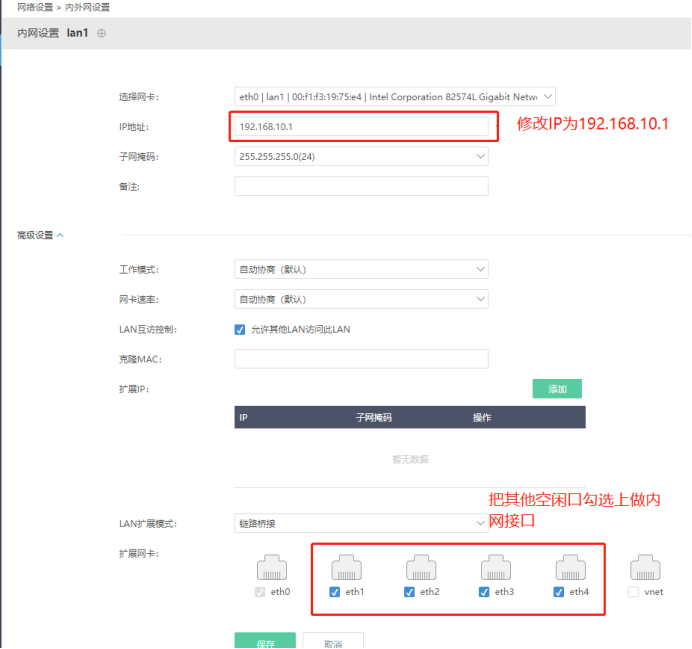Click the vnet network port icon
The width and height of the screenshot is (692, 649).
coord(645,569)
